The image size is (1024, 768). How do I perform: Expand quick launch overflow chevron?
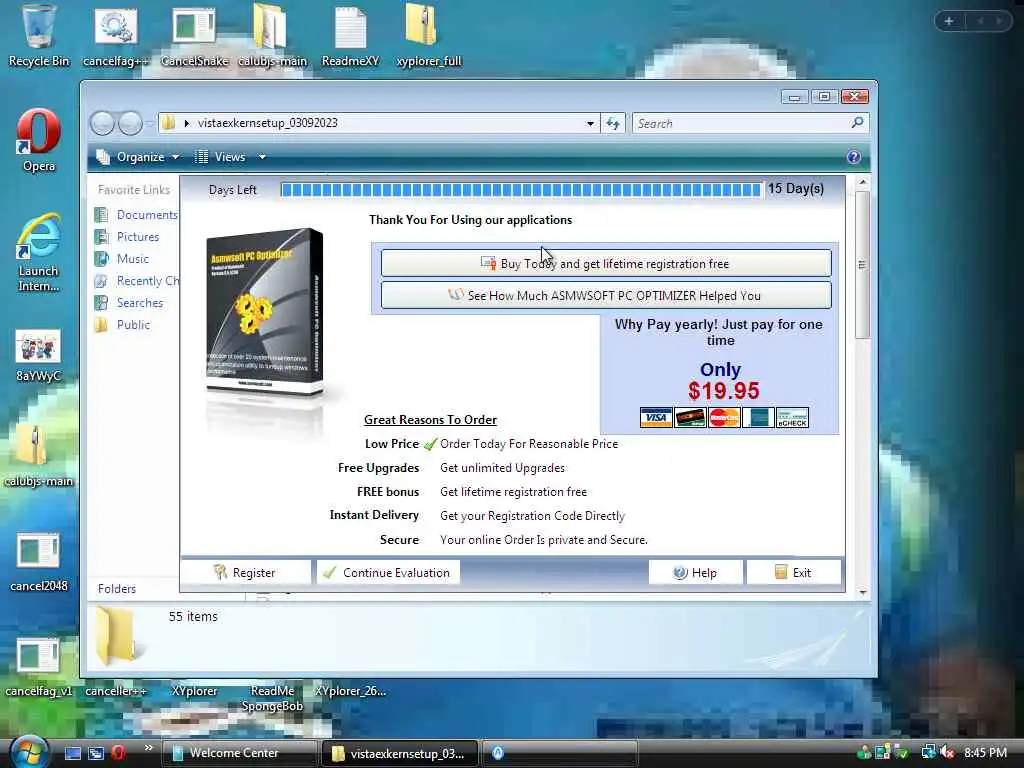click(149, 748)
